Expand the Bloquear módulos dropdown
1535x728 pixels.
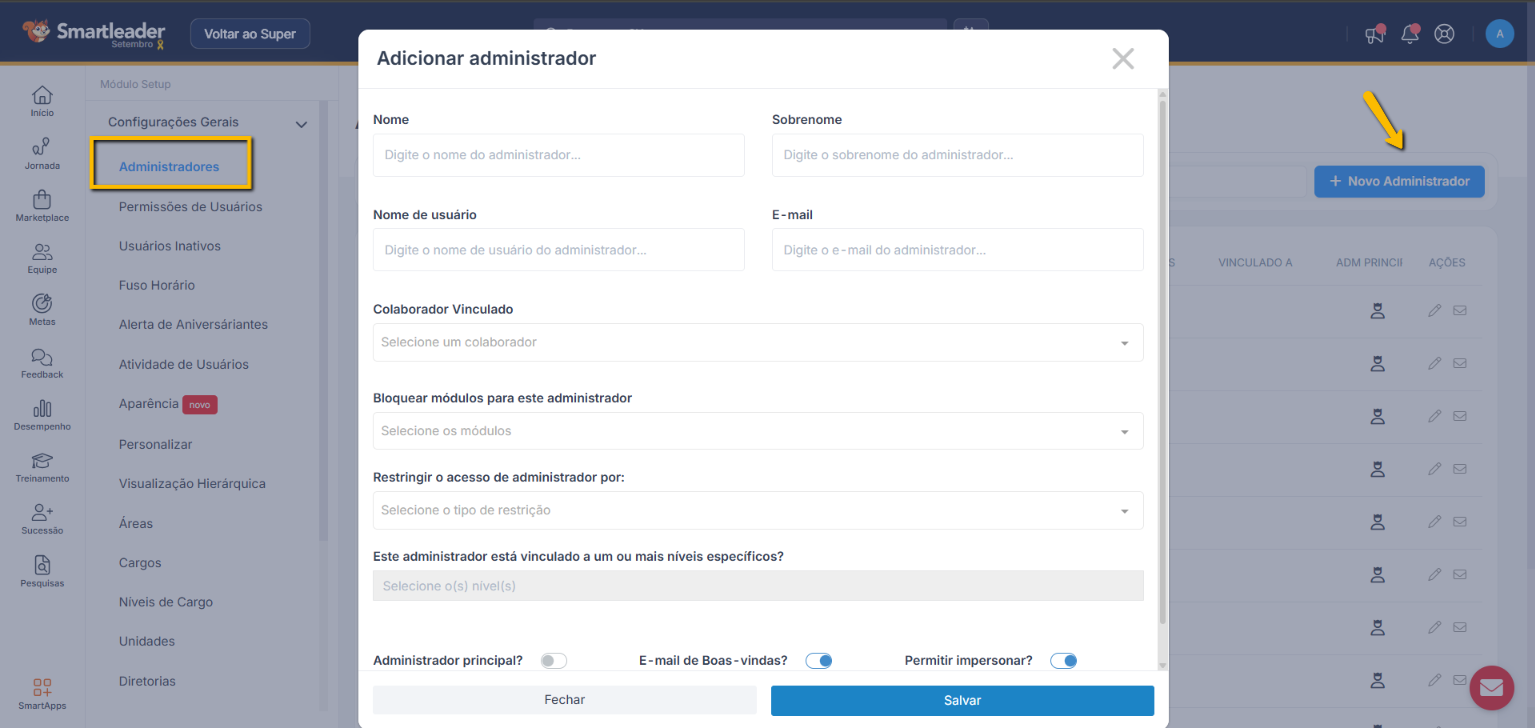[757, 431]
